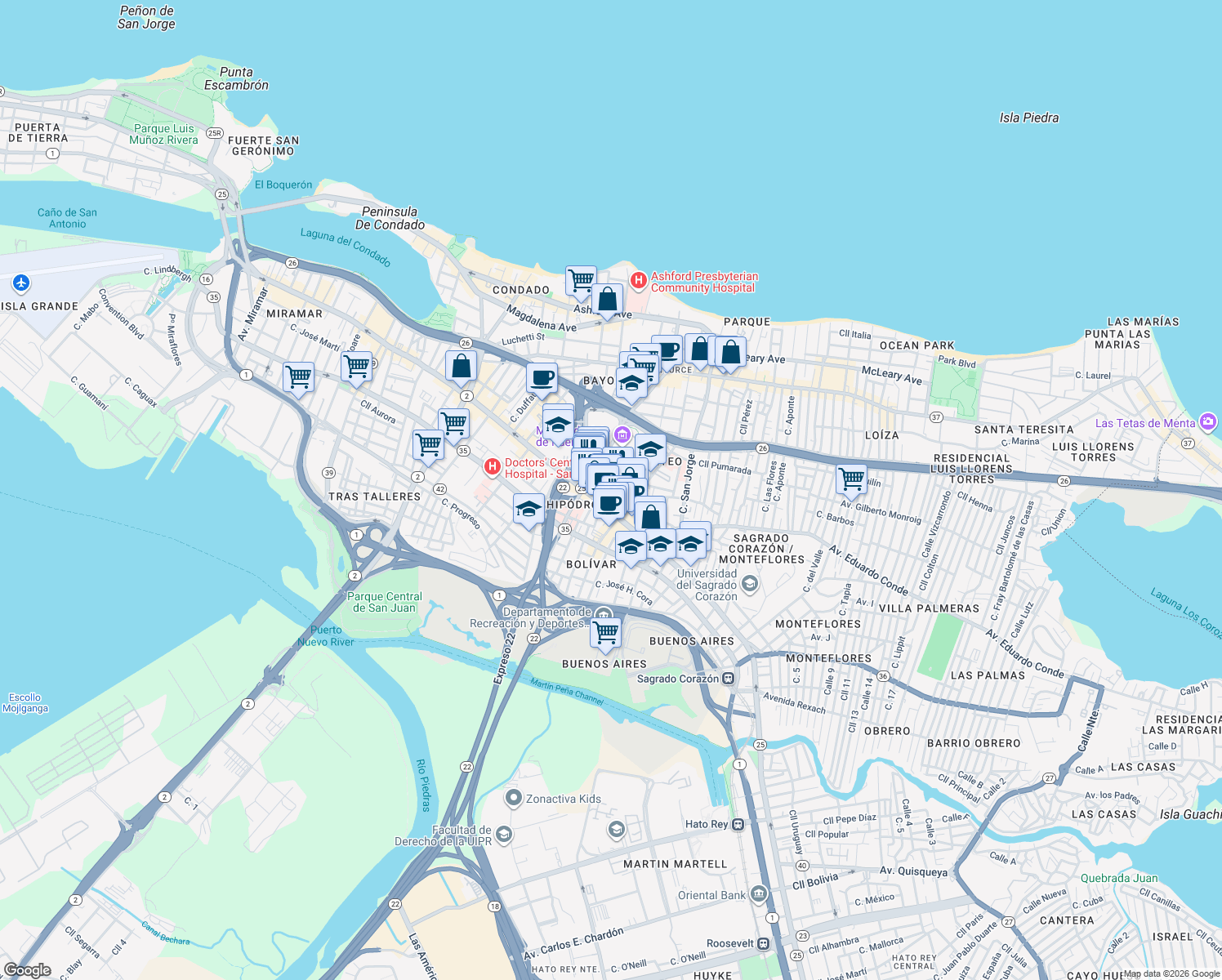
Task: Click the graduation cap pin near Facultad de Derecho UIPR
Action: (504, 834)
